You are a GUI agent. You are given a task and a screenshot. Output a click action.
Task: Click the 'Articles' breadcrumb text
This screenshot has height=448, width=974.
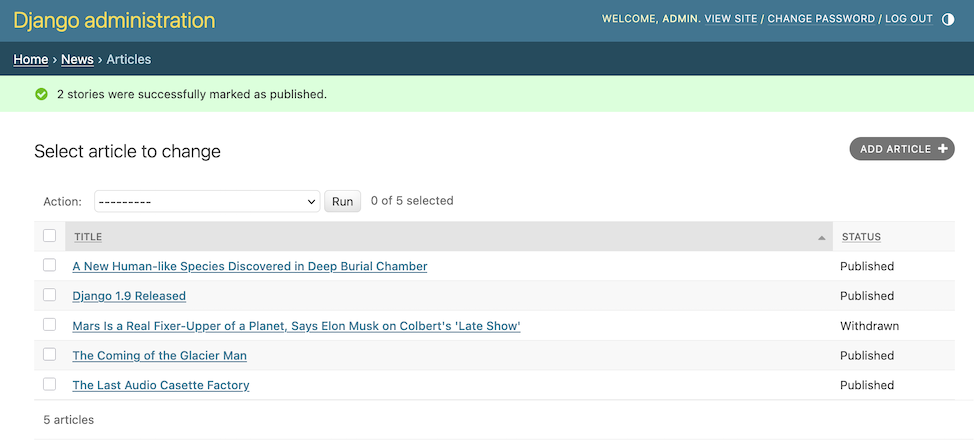[129, 60]
